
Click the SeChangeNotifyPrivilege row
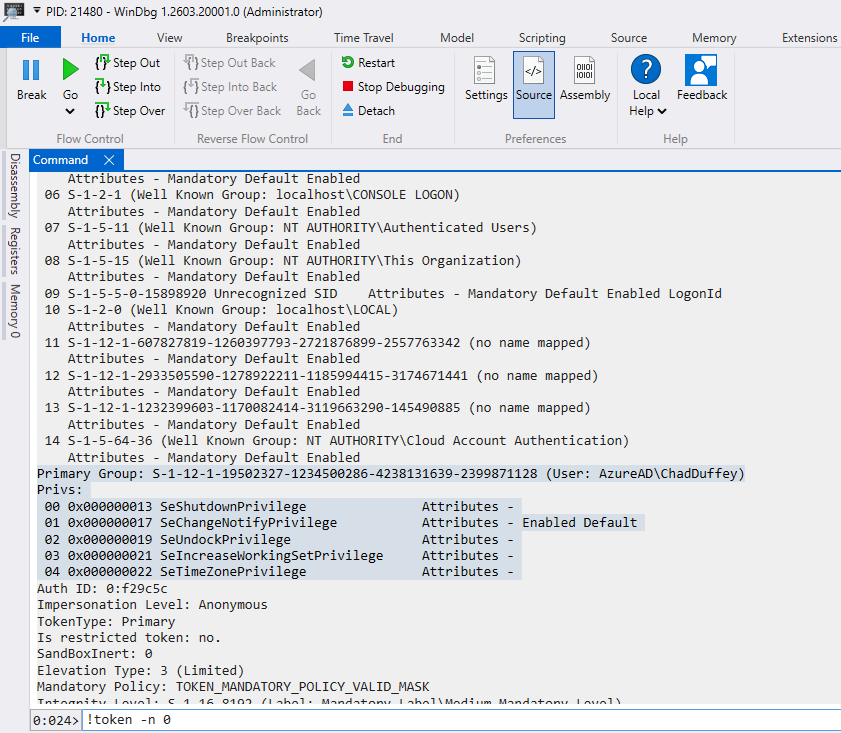341,523
